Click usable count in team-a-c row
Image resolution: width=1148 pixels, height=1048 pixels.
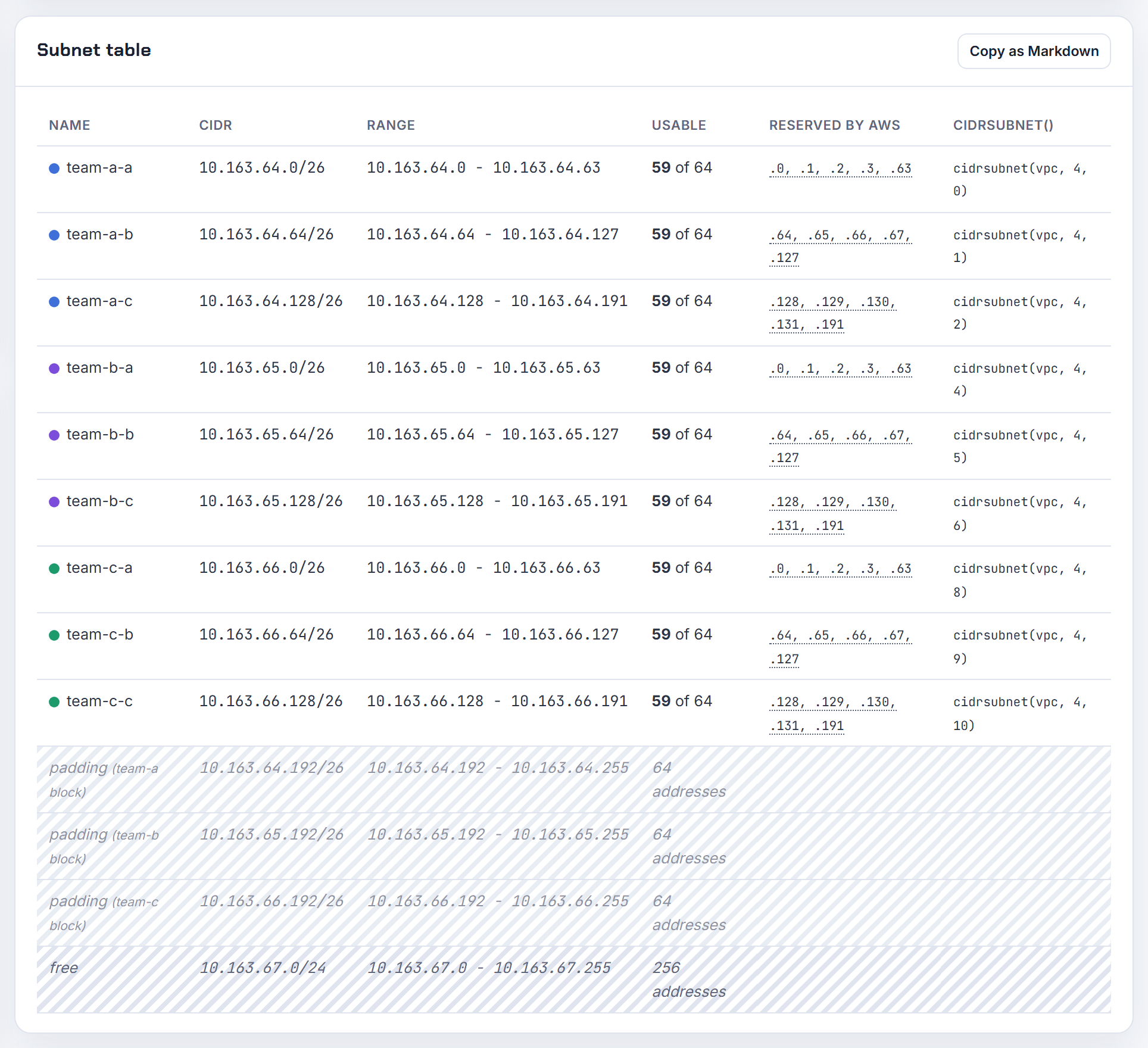pos(682,301)
